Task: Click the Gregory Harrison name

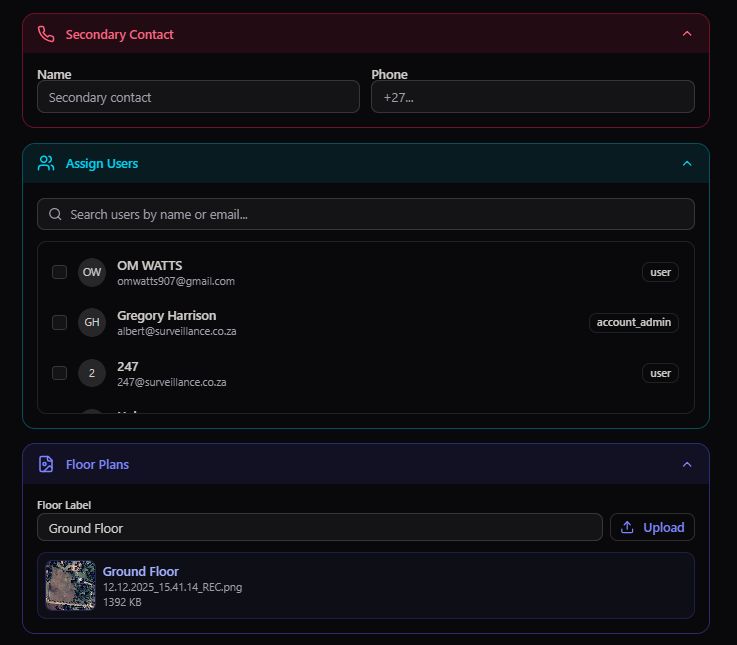Action: [166, 315]
